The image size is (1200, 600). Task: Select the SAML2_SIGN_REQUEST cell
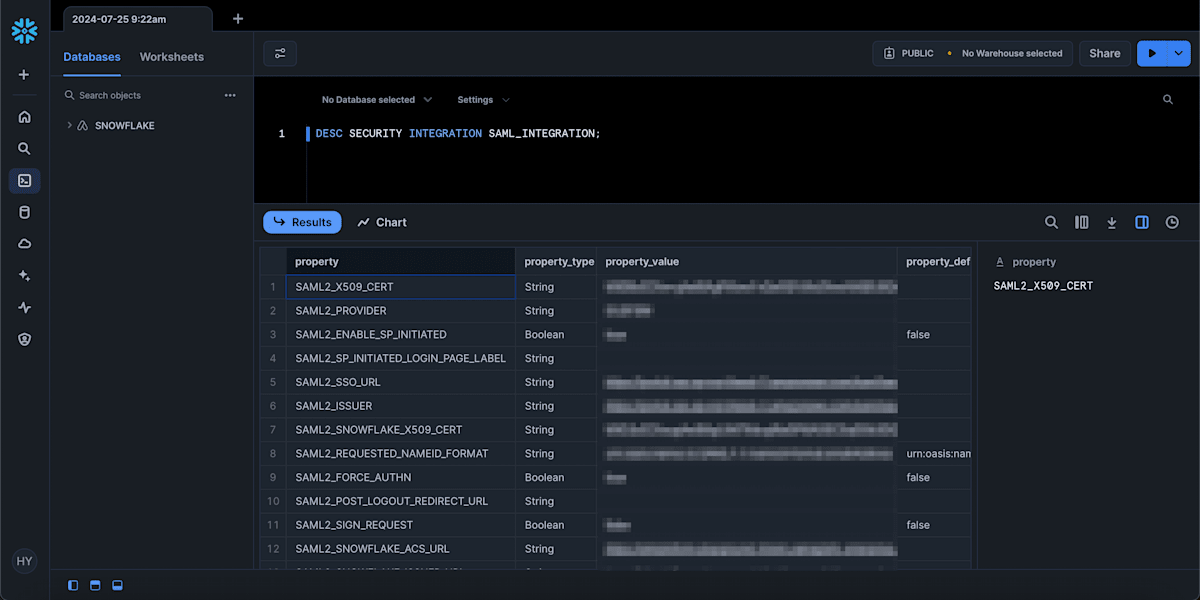401,525
